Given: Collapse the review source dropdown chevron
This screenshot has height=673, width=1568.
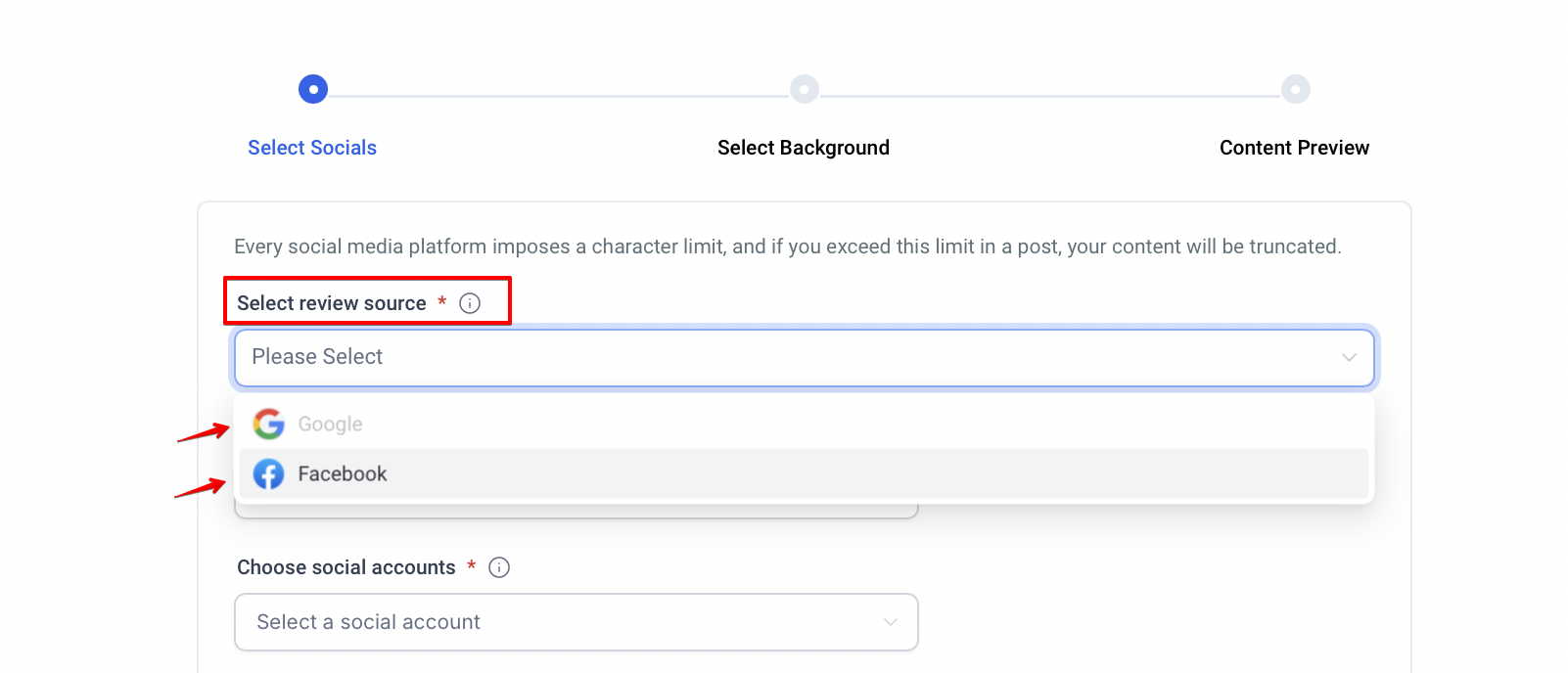Looking at the screenshot, I should [x=1349, y=358].
